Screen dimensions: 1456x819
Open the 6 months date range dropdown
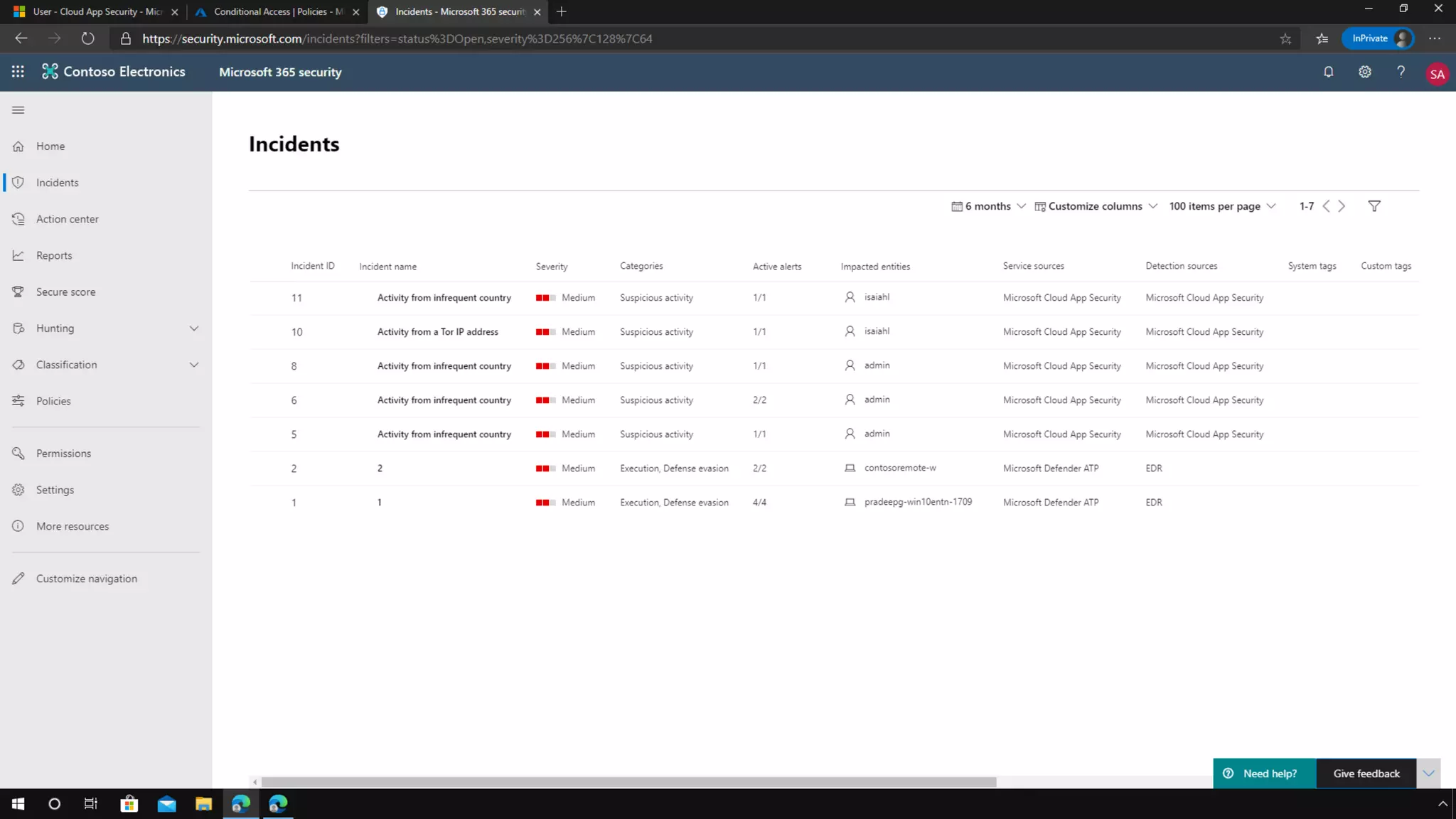pyautogui.click(x=988, y=206)
